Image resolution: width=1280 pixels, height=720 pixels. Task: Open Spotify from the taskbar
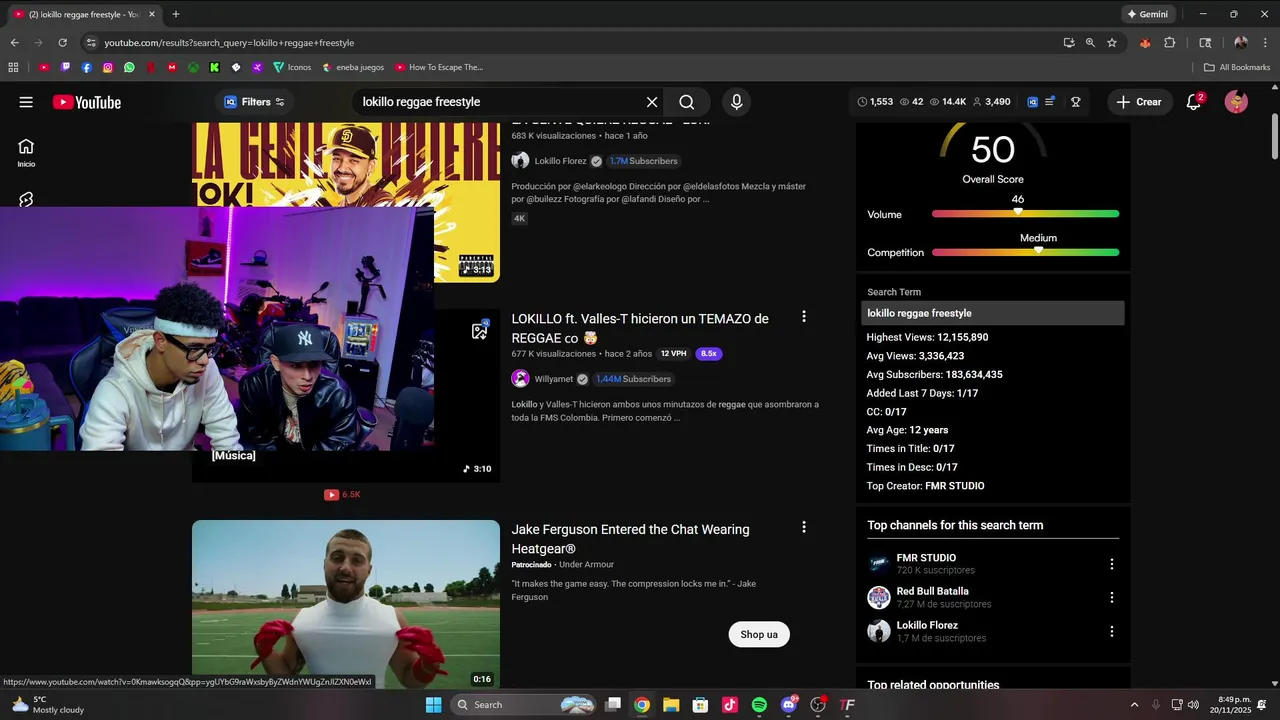[759, 705]
